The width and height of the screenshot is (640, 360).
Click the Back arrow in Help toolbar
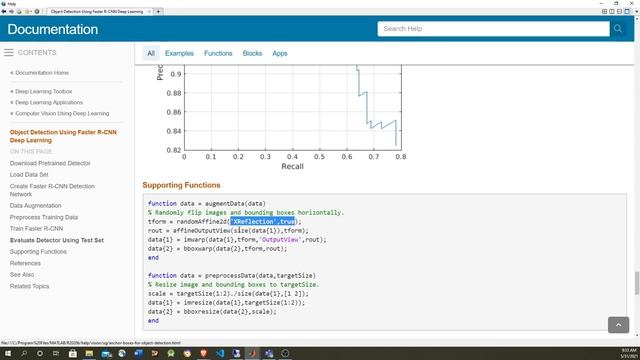(x=4, y=11)
